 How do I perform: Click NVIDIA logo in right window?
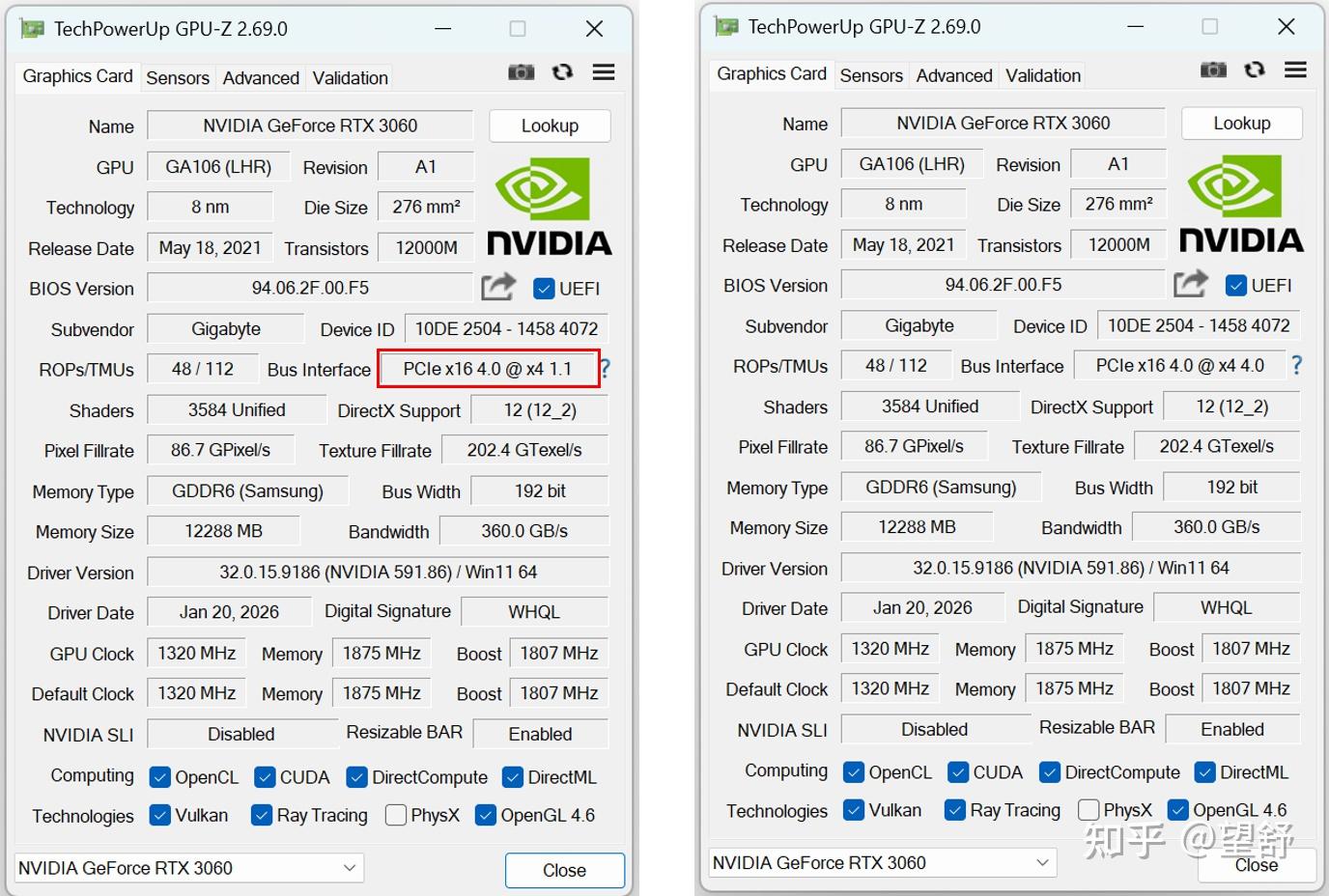pyautogui.click(x=1241, y=203)
